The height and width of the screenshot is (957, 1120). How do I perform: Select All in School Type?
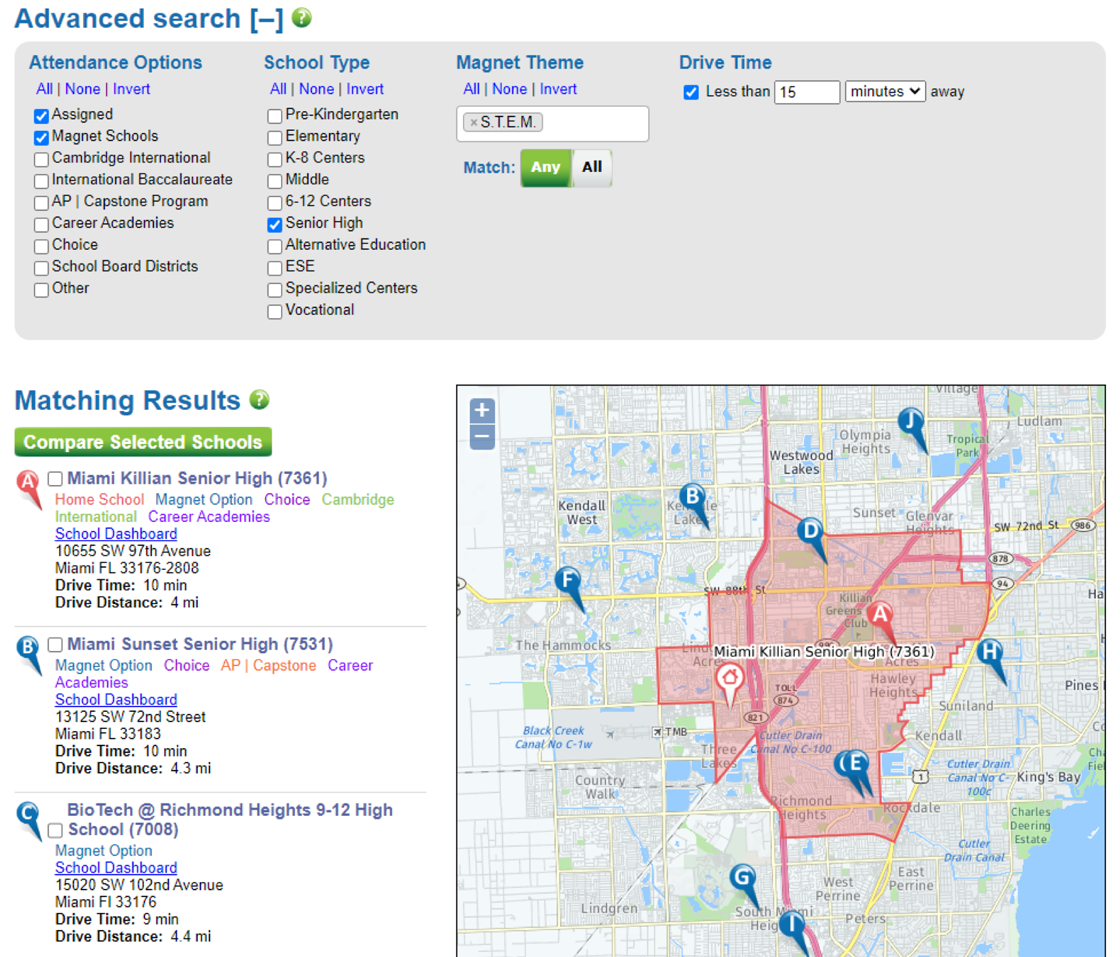point(278,89)
